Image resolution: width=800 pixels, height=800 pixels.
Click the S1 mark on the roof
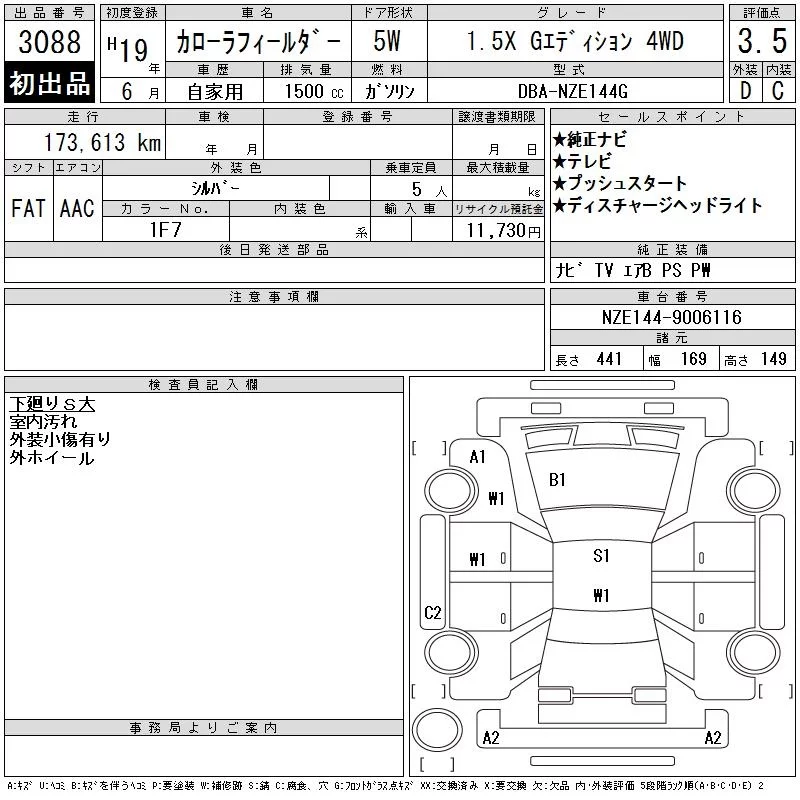click(602, 556)
